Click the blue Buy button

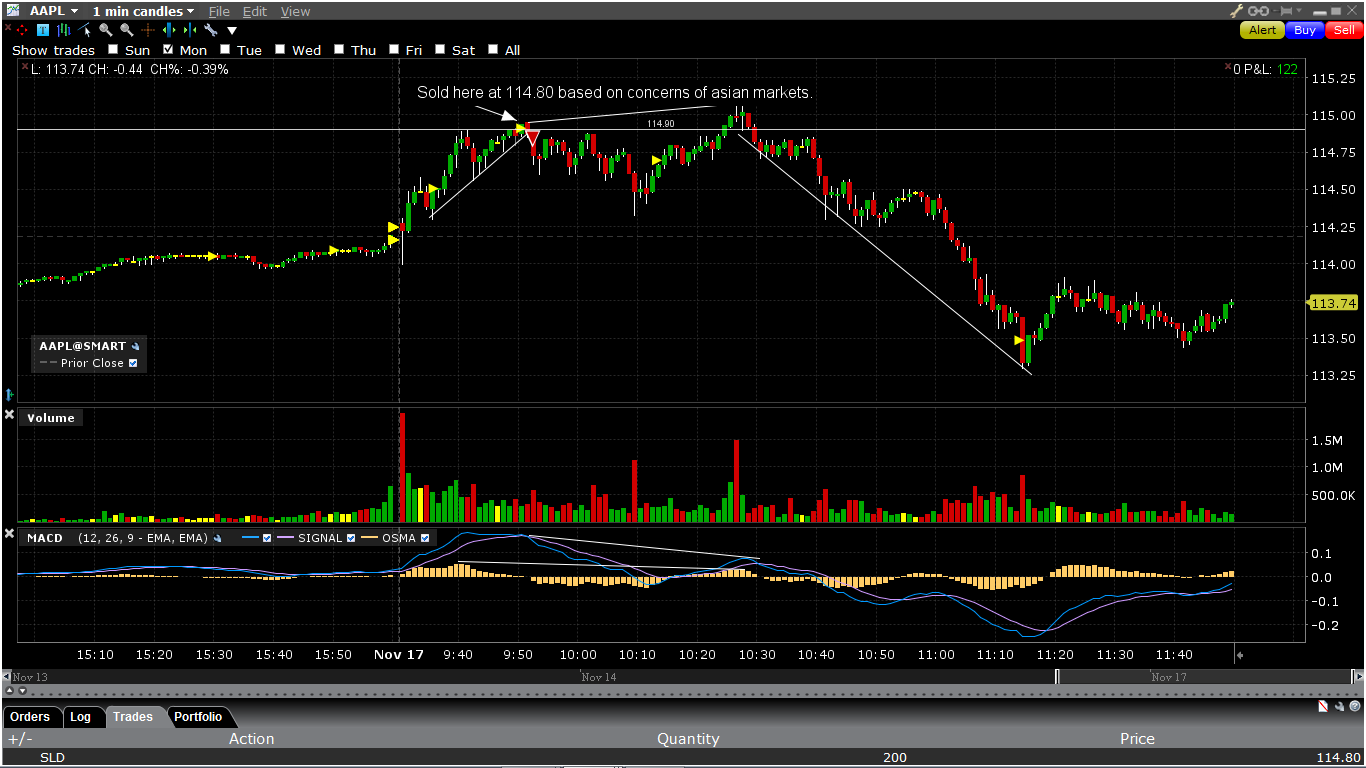[x=1305, y=30]
